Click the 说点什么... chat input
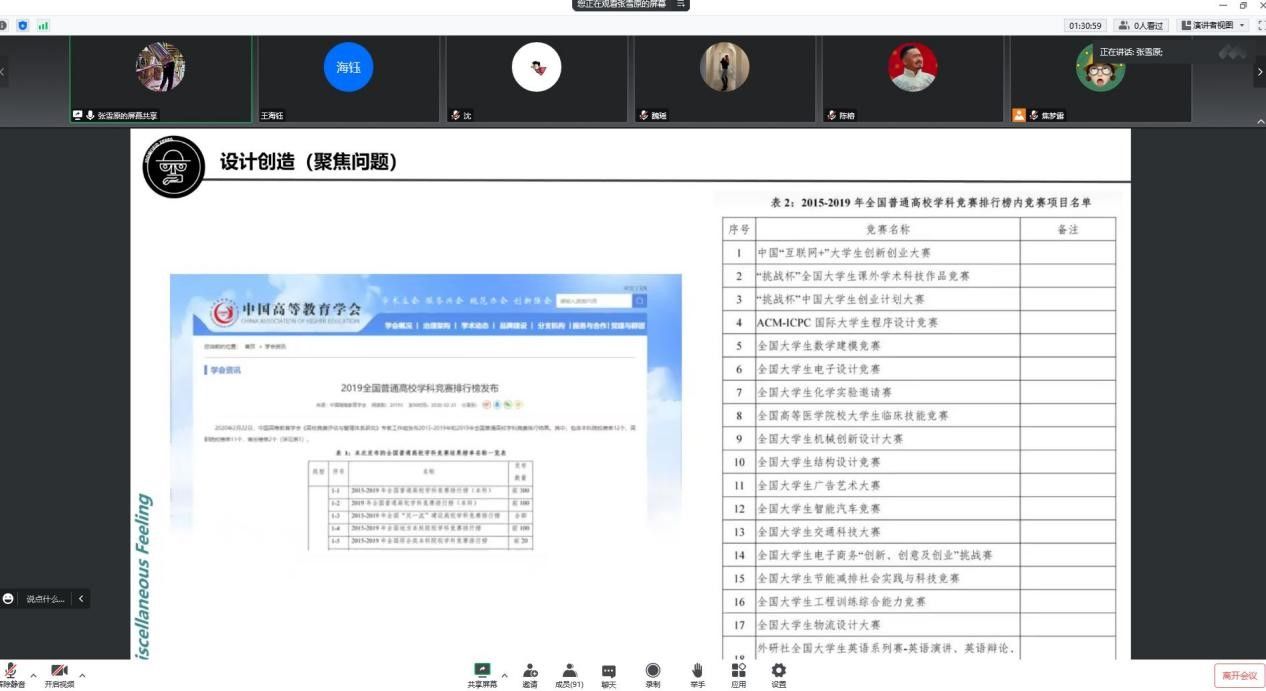 (x=45, y=598)
